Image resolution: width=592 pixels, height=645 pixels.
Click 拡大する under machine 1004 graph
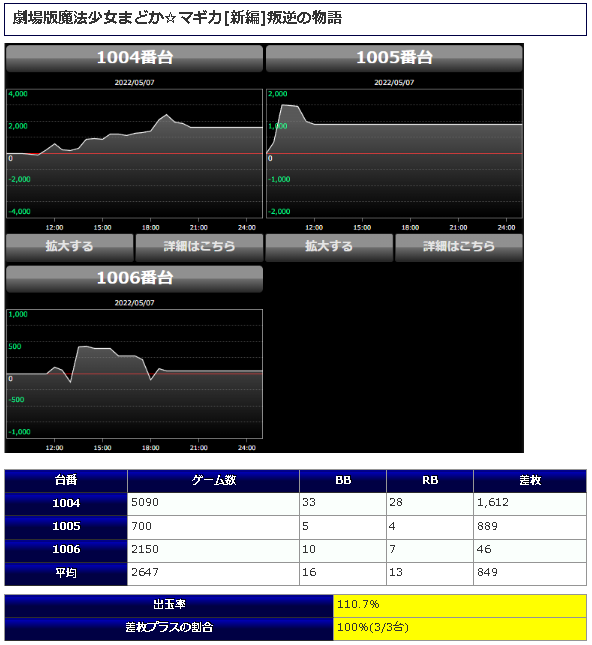70,247
